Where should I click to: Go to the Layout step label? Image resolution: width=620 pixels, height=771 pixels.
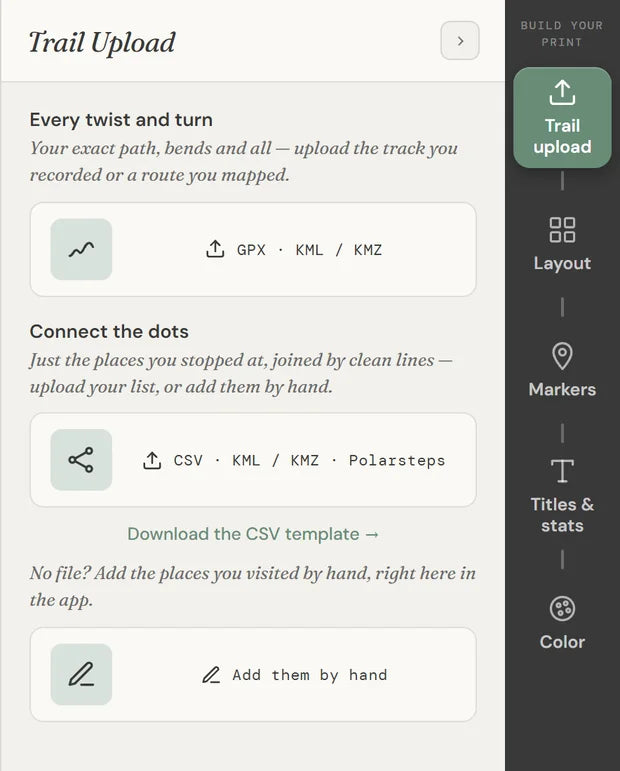(562, 263)
